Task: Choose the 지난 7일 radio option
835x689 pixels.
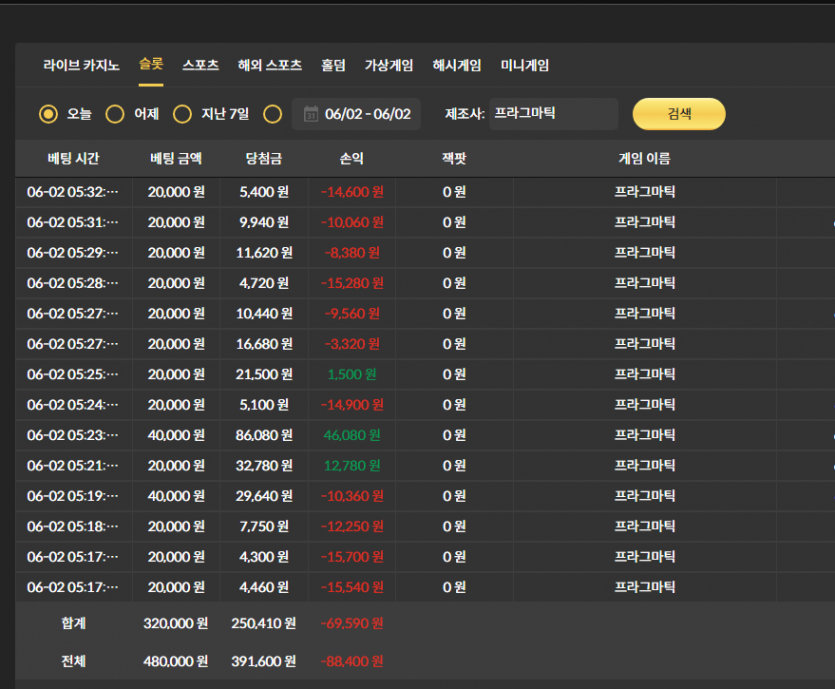Action: click(x=182, y=114)
